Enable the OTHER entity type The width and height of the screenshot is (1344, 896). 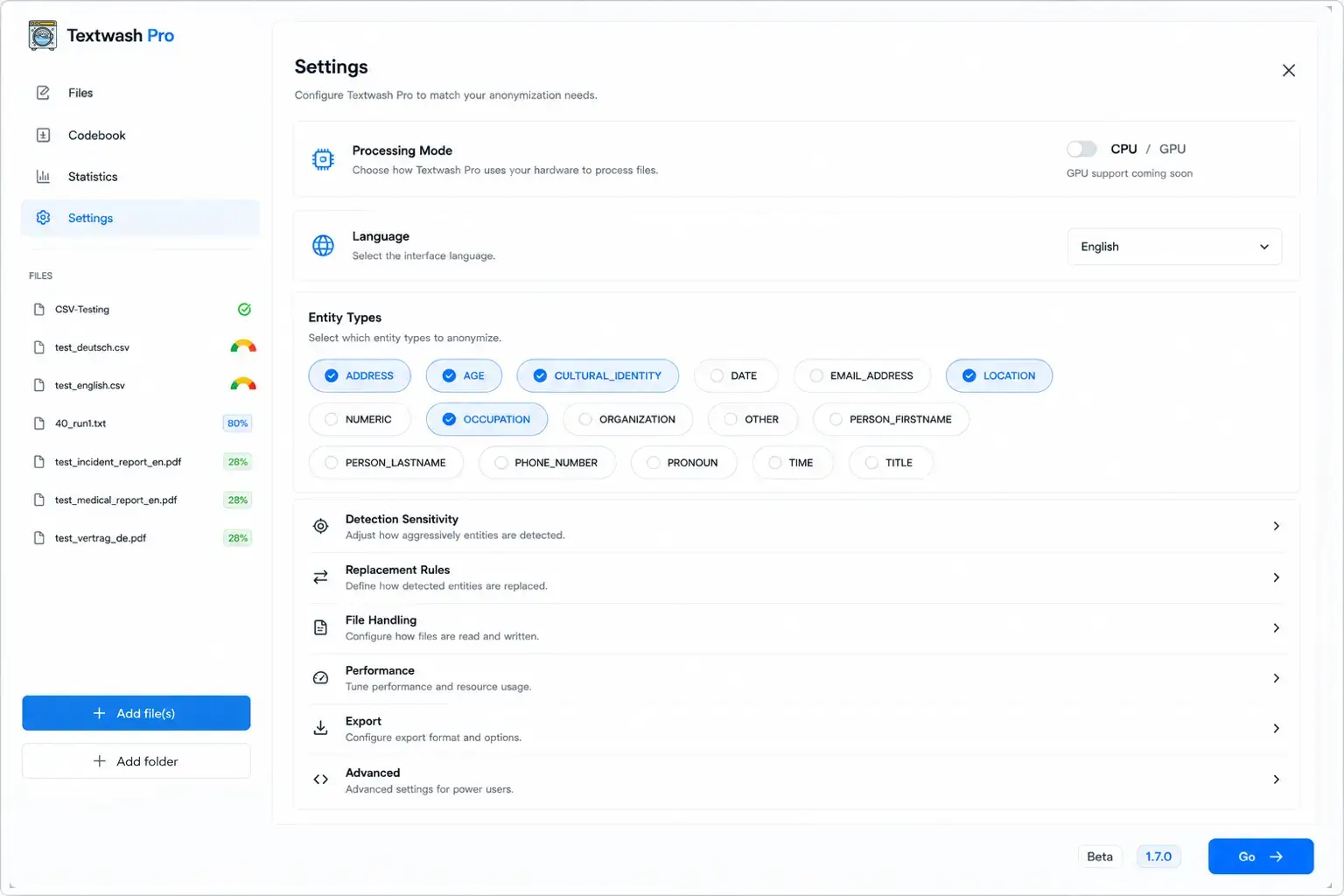752,419
